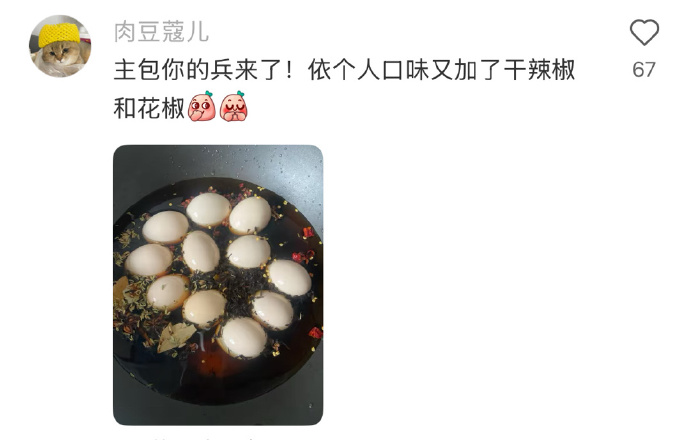Image resolution: width=690 pixels, height=440 pixels.
Task: Click the comment line starting with 主包
Action: pyautogui.click(x=344, y=70)
